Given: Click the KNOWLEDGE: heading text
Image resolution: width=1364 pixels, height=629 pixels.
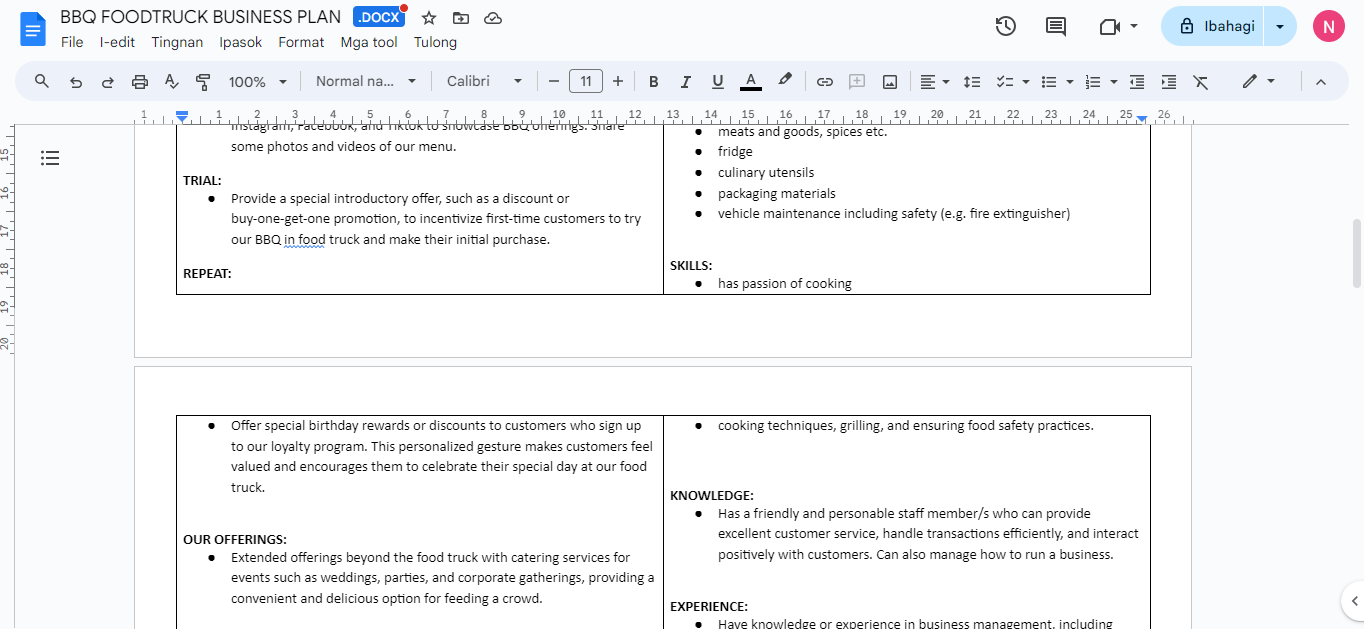Looking at the screenshot, I should tap(712, 496).
